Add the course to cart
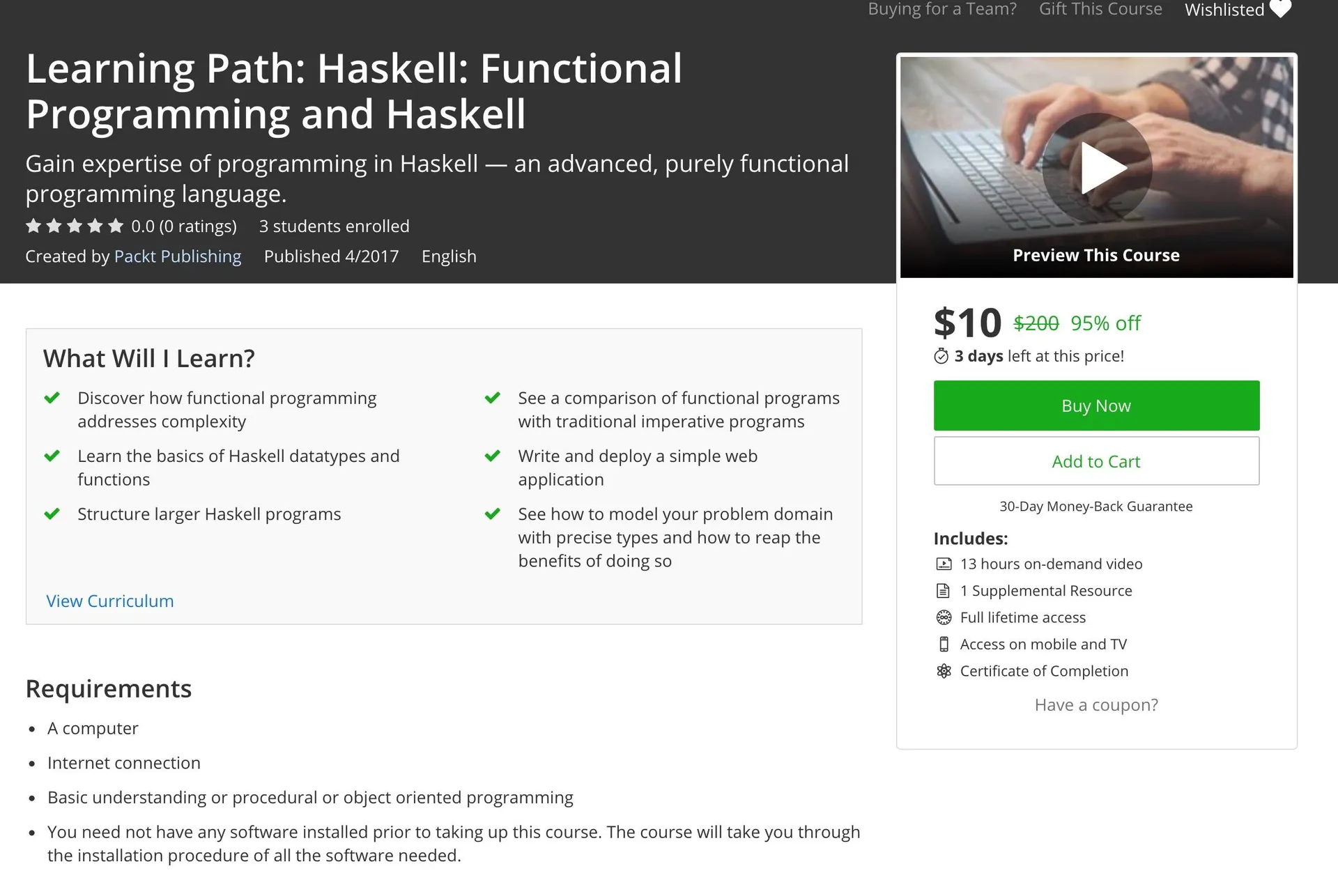 [x=1096, y=461]
